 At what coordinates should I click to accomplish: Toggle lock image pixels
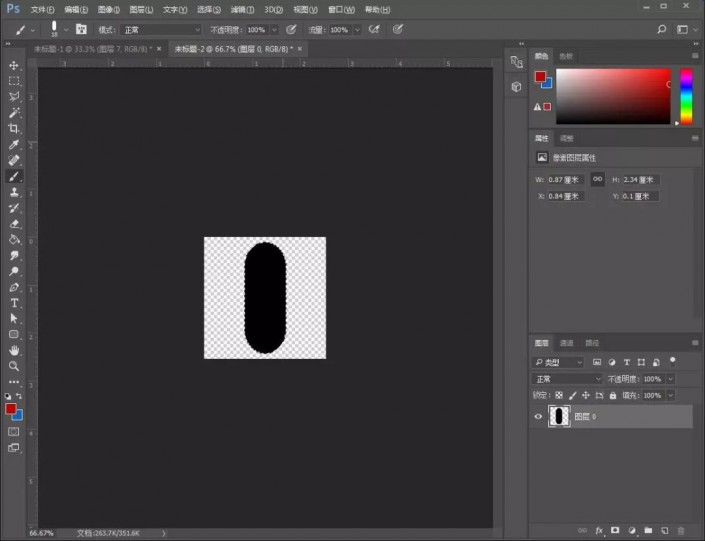572,395
